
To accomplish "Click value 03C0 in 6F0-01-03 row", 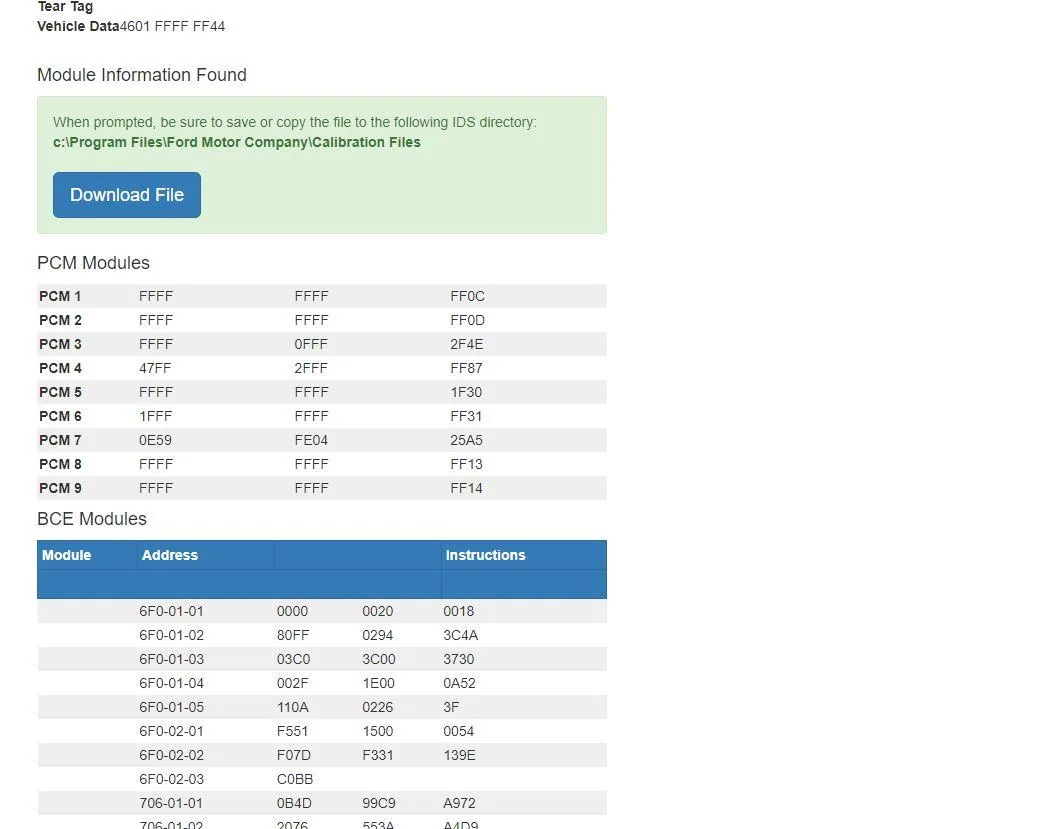I will pyautogui.click(x=294, y=659).
